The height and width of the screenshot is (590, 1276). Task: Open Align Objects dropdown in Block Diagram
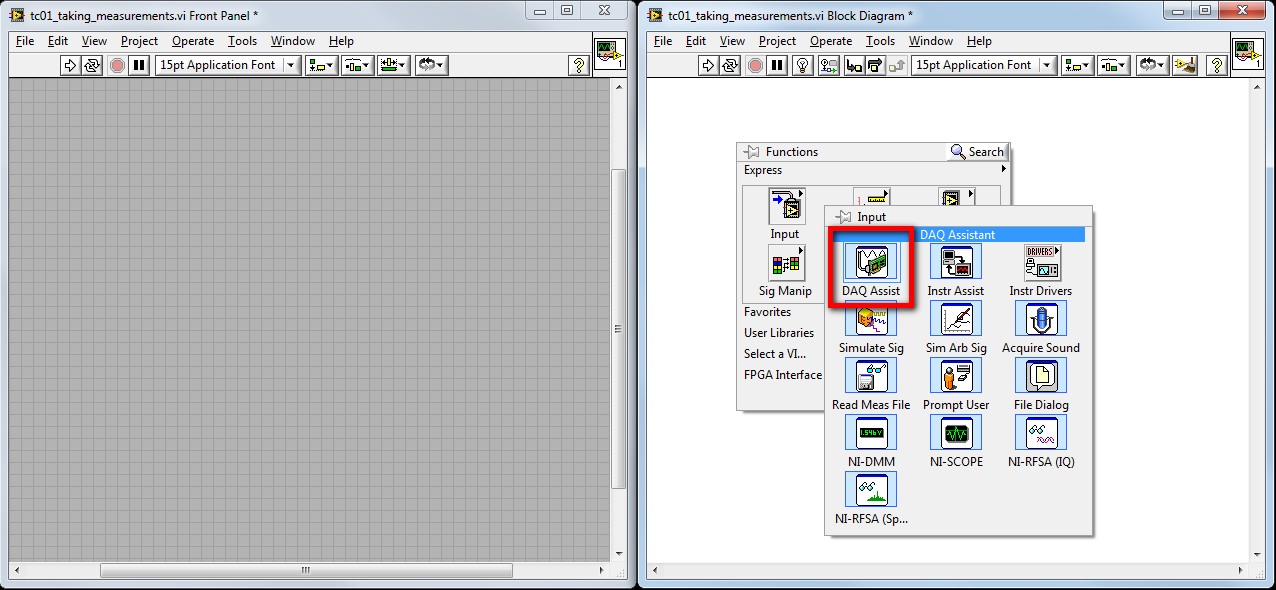(1079, 65)
